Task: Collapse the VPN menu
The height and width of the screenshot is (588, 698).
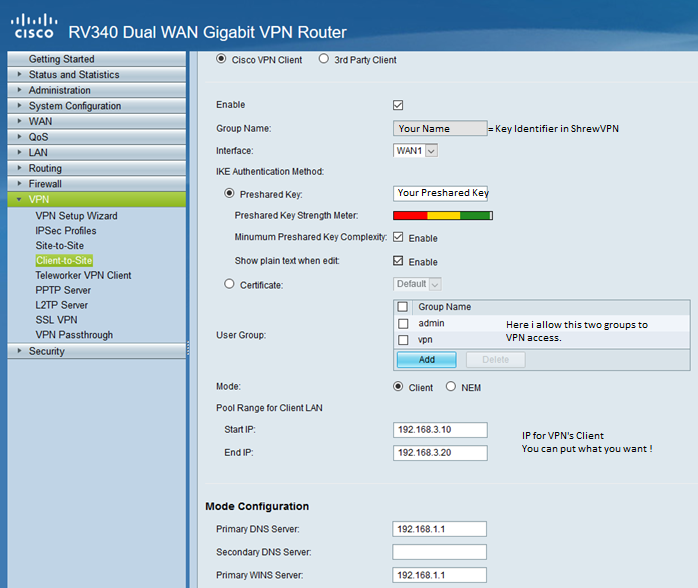Action: (97, 199)
